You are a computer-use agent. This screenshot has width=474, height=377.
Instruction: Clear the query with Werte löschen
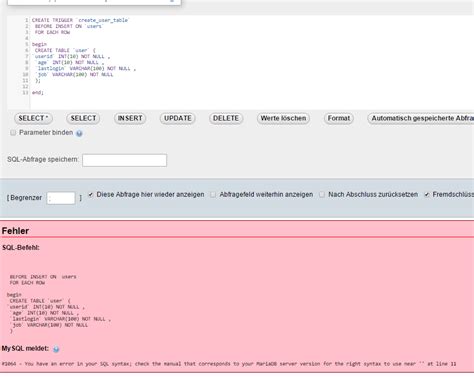(x=283, y=118)
